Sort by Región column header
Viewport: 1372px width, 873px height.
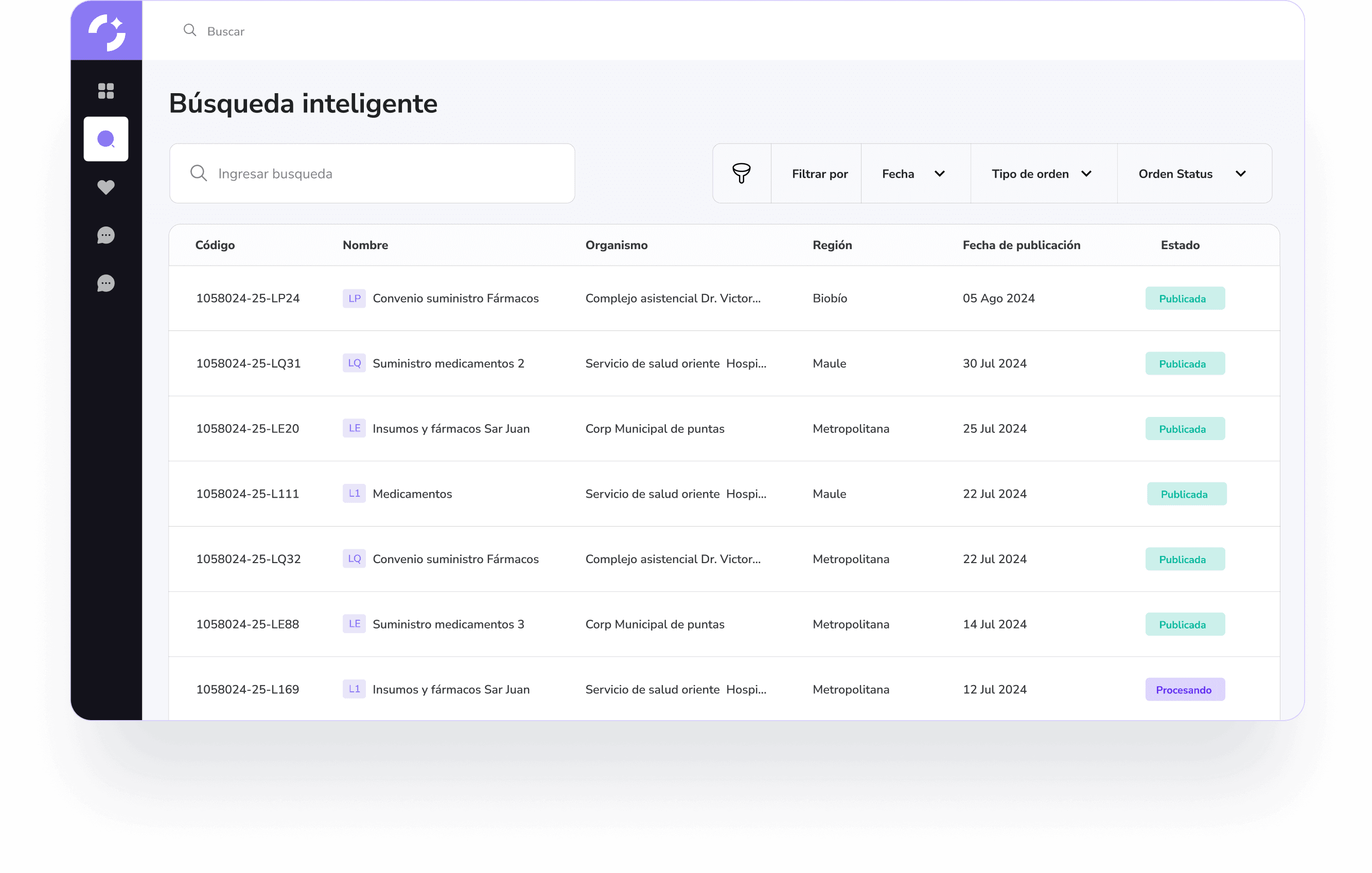pos(832,245)
